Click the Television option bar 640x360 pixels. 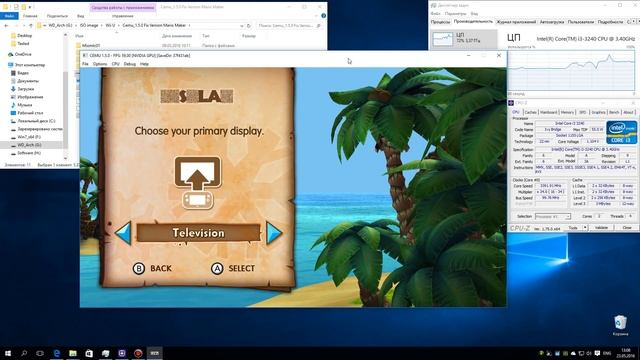click(198, 233)
